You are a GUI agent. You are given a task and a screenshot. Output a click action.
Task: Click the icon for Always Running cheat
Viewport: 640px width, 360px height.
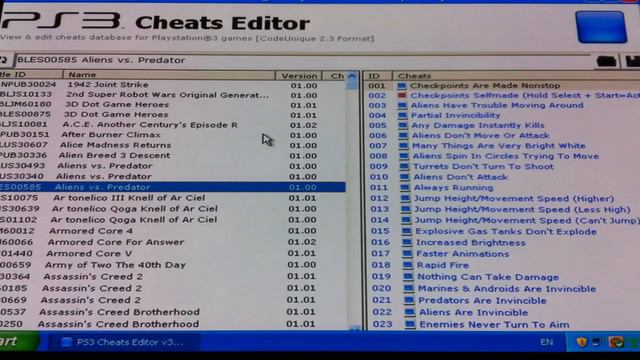[x=405, y=188]
